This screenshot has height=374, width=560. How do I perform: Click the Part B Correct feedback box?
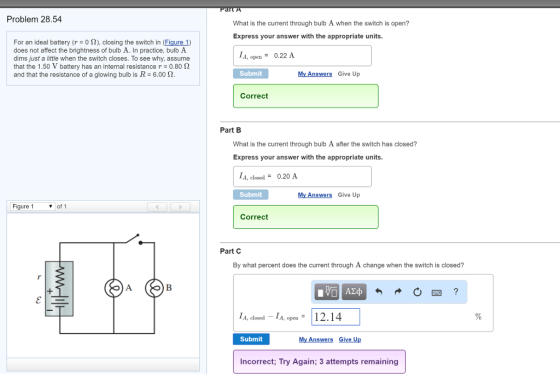[x=306, y=217]
